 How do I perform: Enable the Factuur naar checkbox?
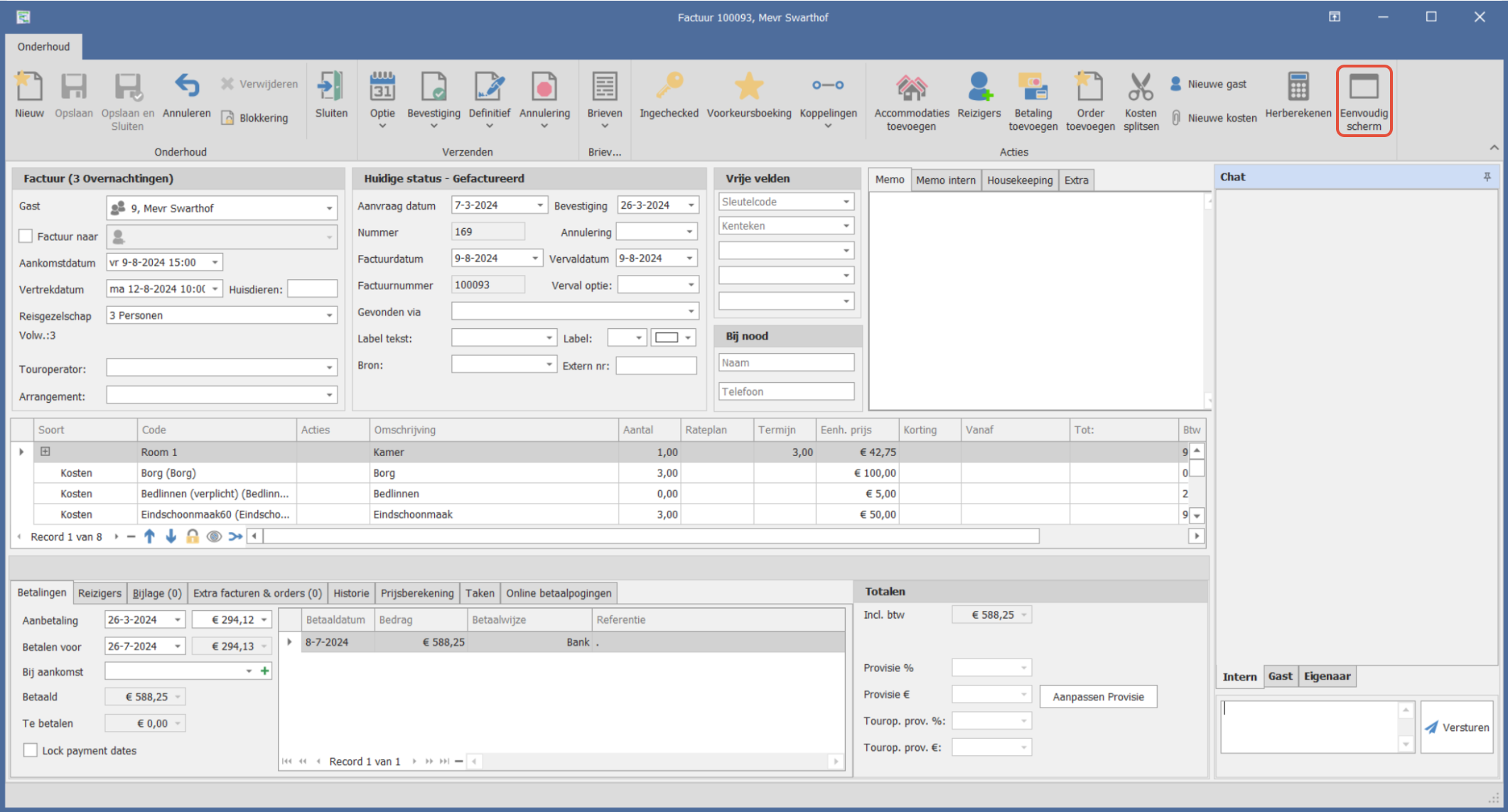[26, 236]
